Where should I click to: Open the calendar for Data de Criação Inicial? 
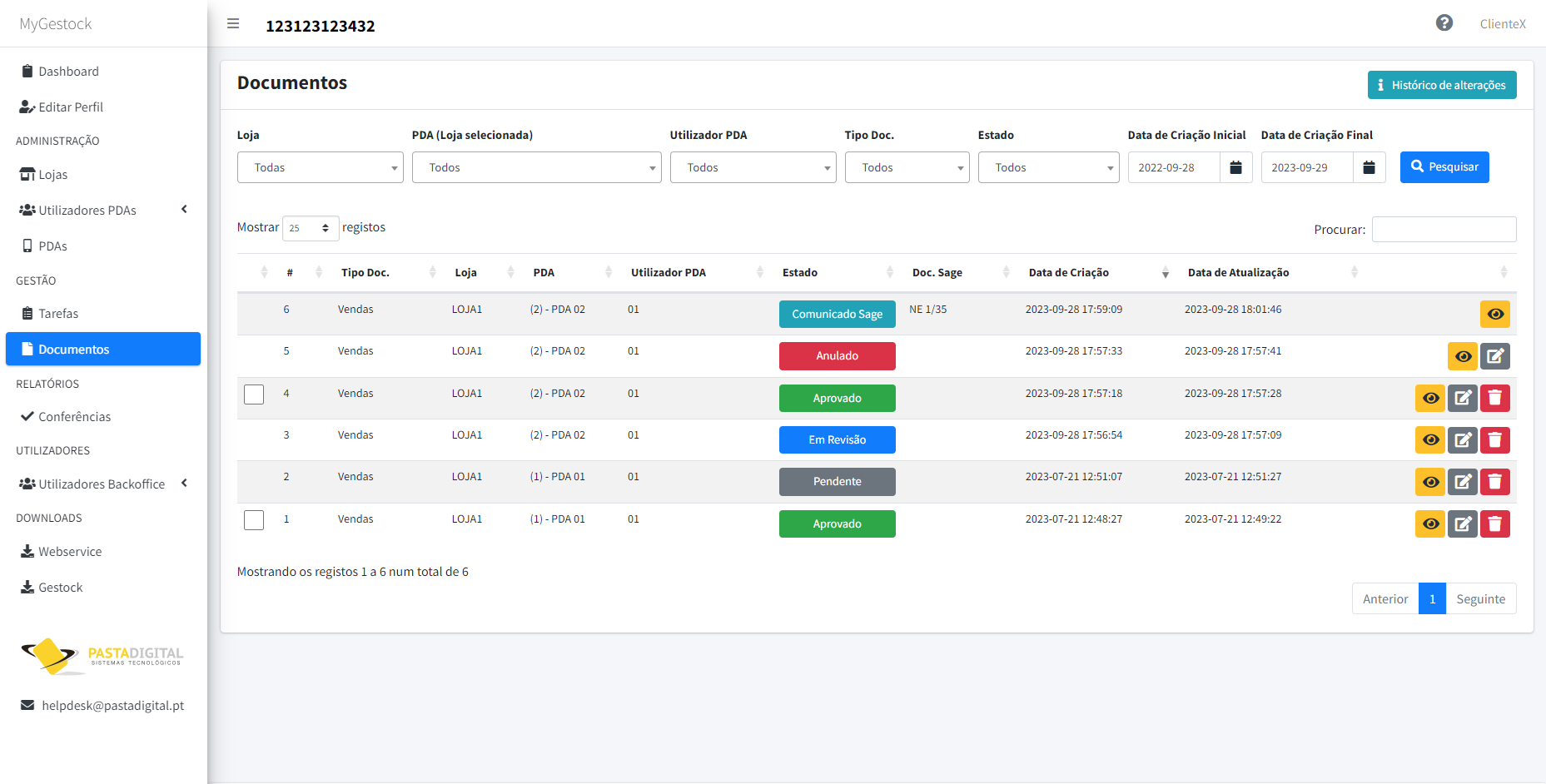(x=1236, y=167)
